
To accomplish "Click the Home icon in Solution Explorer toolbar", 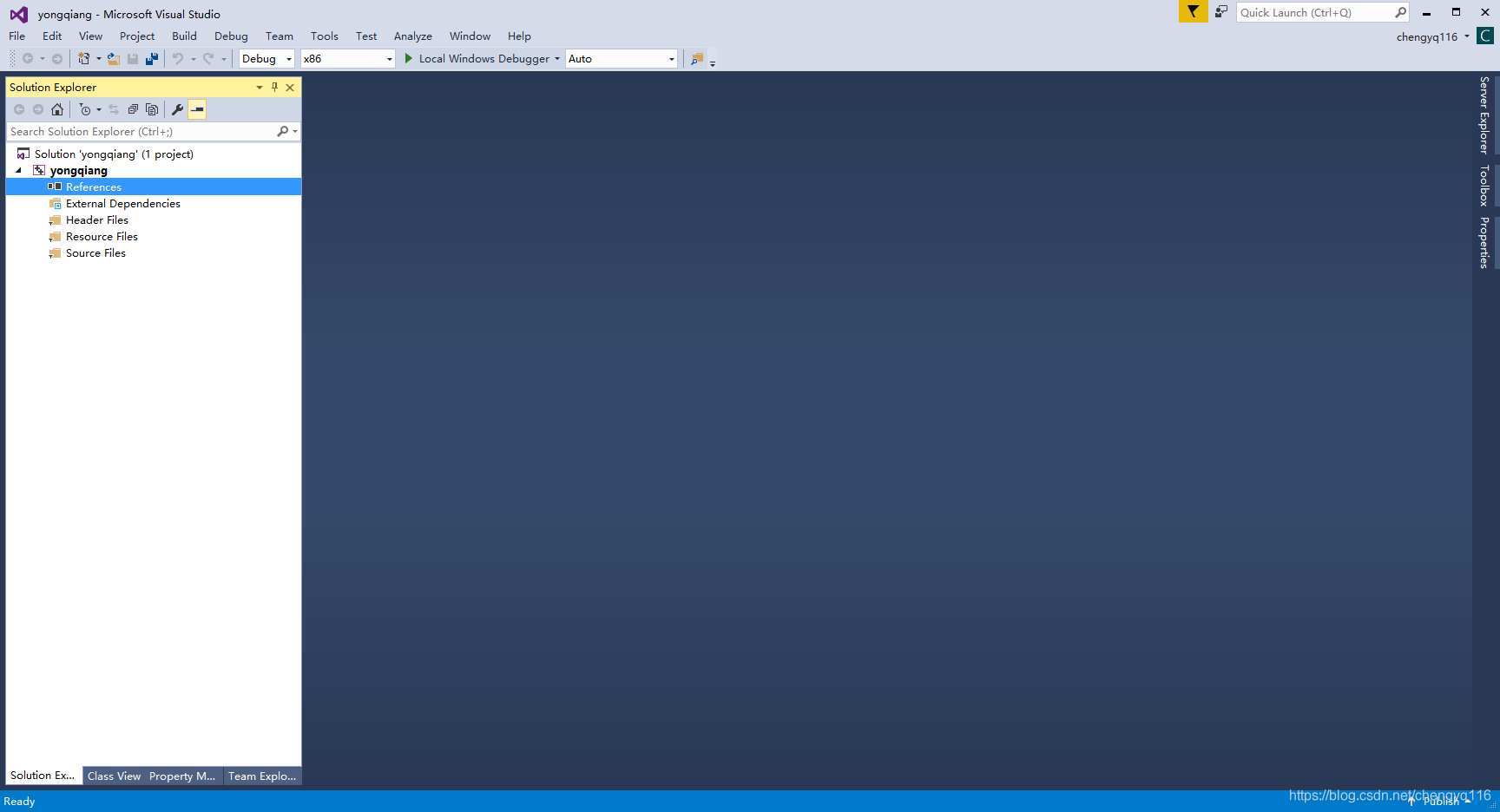I will point(56,109).
